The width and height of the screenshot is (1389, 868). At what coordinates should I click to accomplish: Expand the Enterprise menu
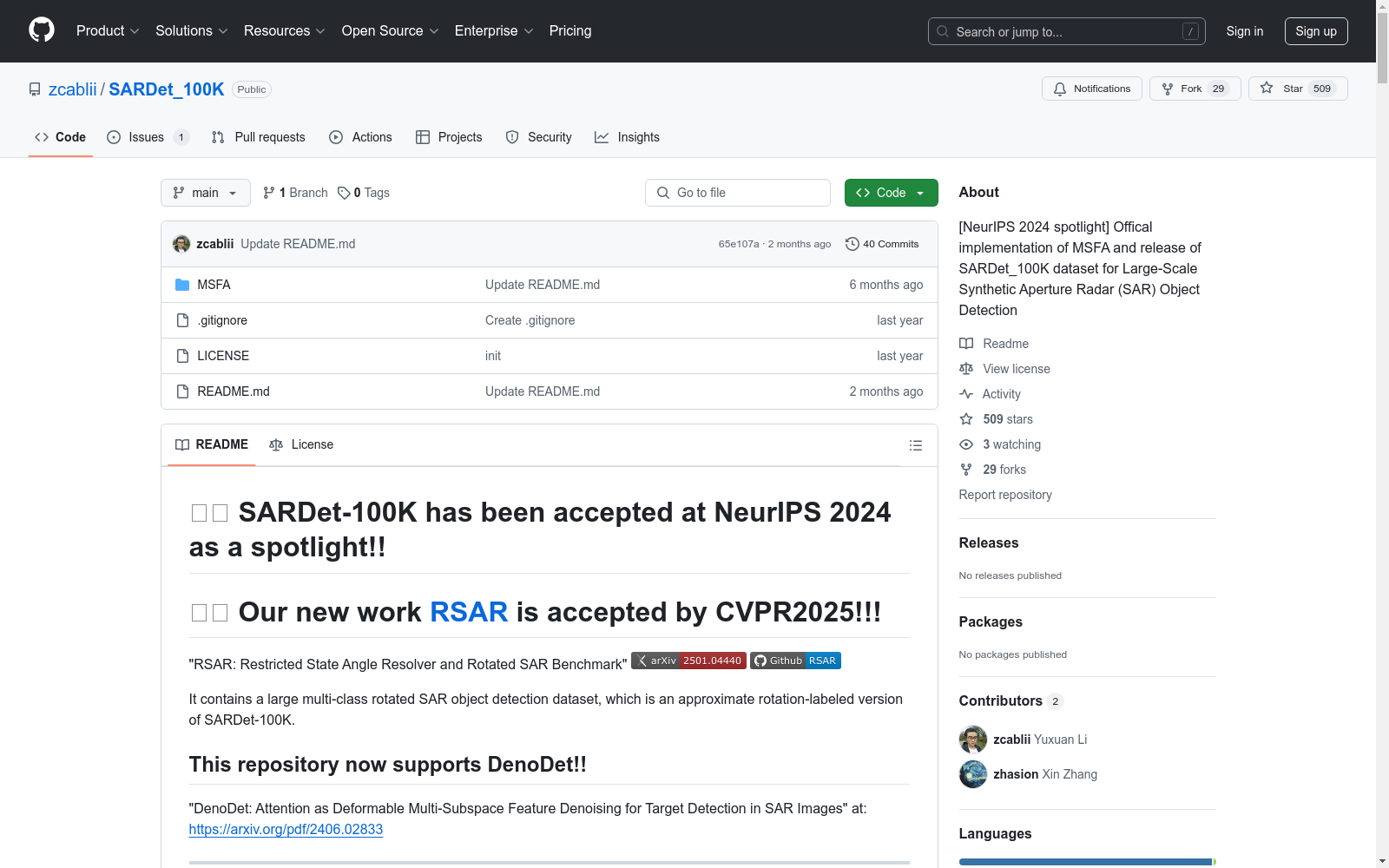point(494,31)
